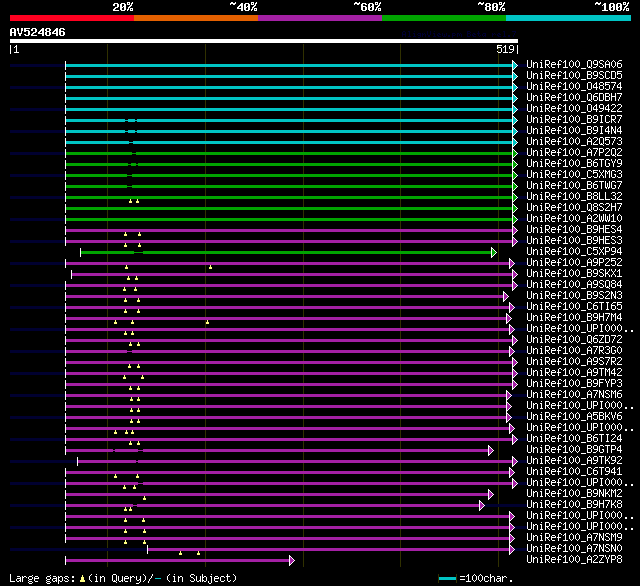Select the UniRef100_C6T941 label
640x586 pixels.
tap(574, 472)
